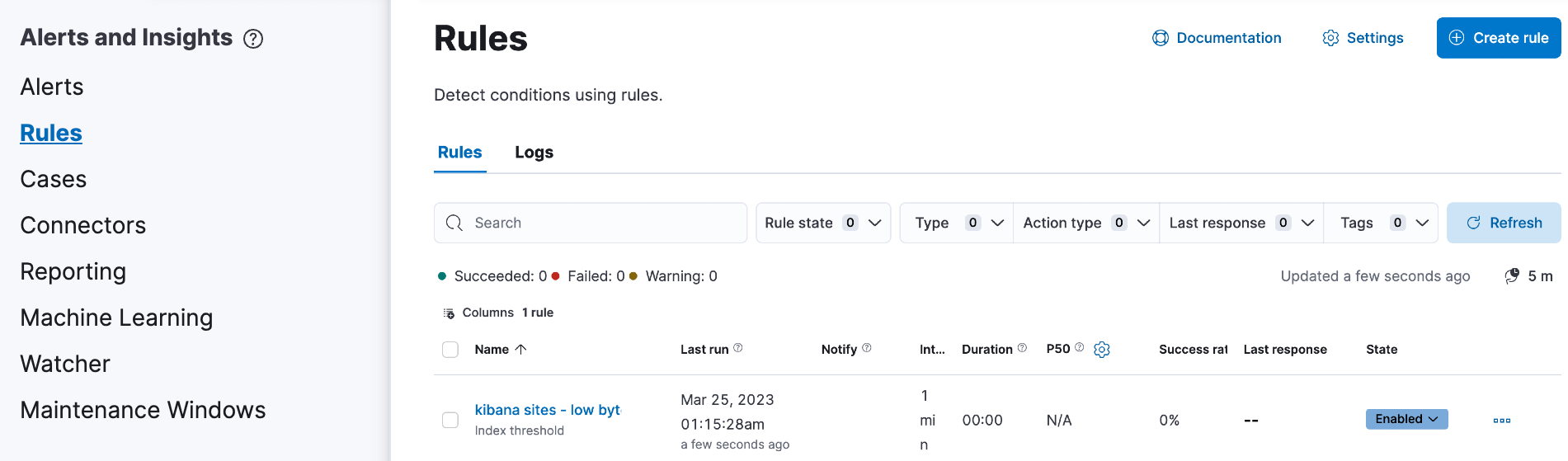Expand the Rule state filter dropdown
This screenshot has width=1568, height=461.
822,223
